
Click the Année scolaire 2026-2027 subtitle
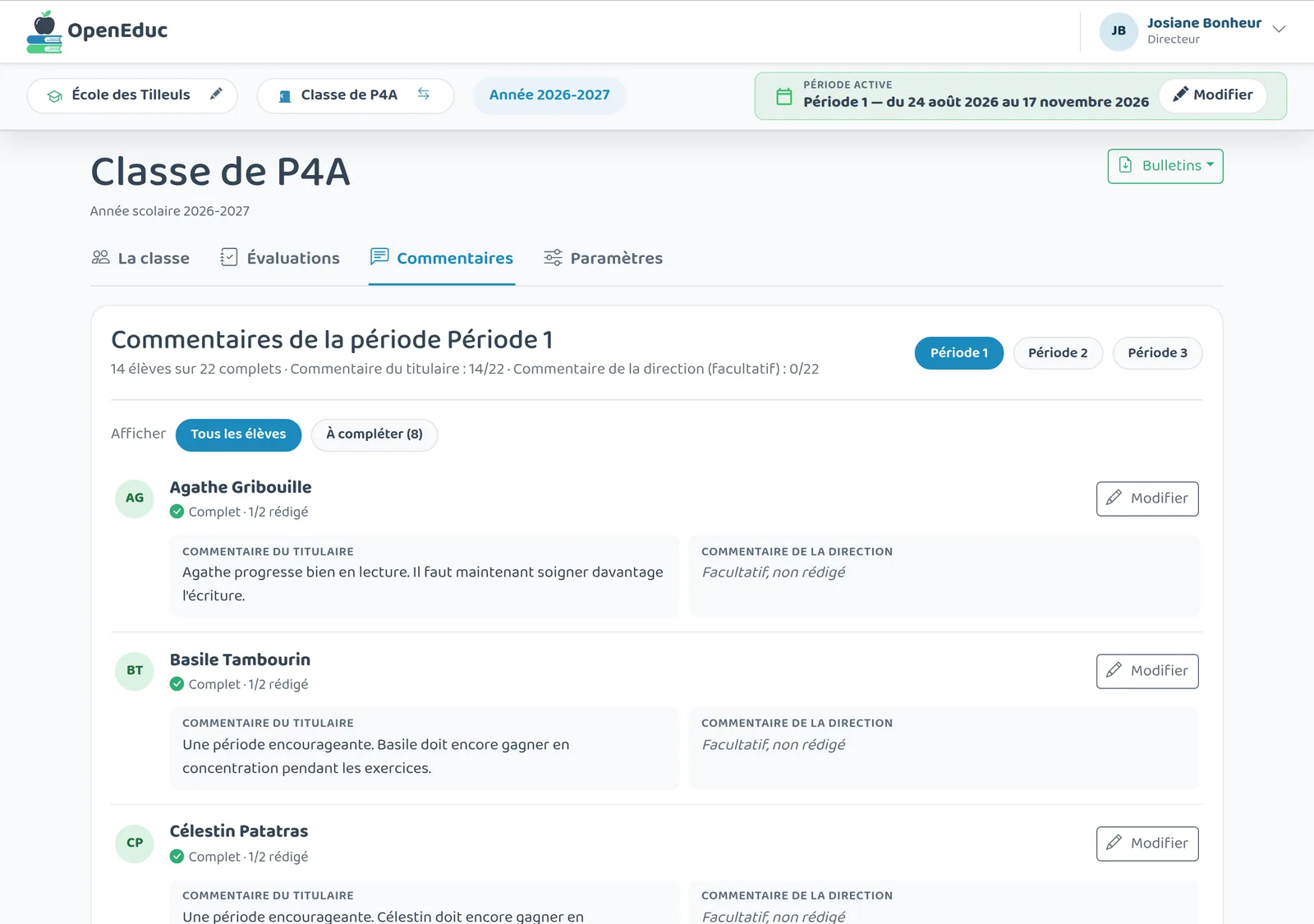tap(170, 211)
